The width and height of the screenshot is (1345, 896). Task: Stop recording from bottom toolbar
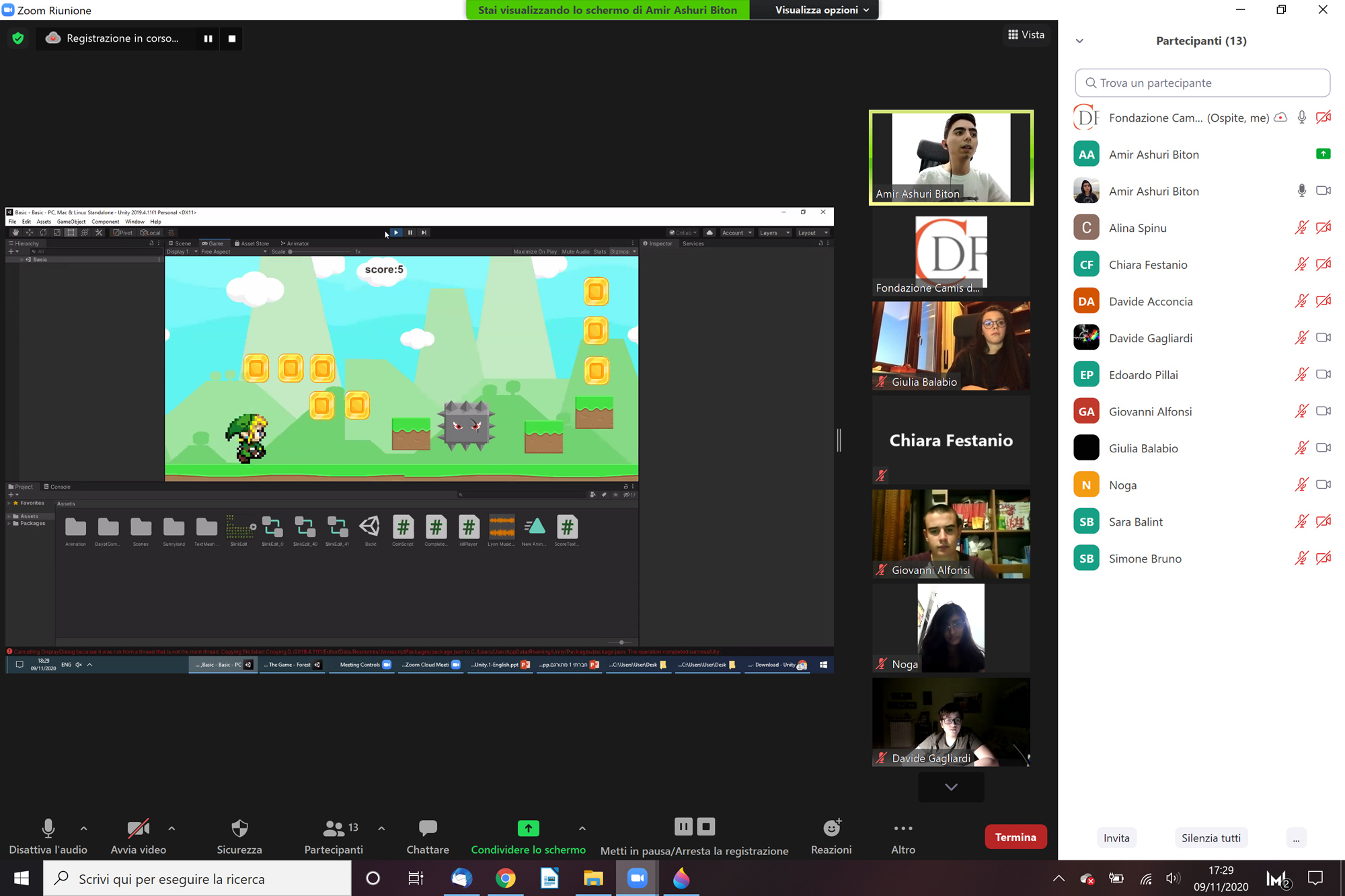pos(706,826)
